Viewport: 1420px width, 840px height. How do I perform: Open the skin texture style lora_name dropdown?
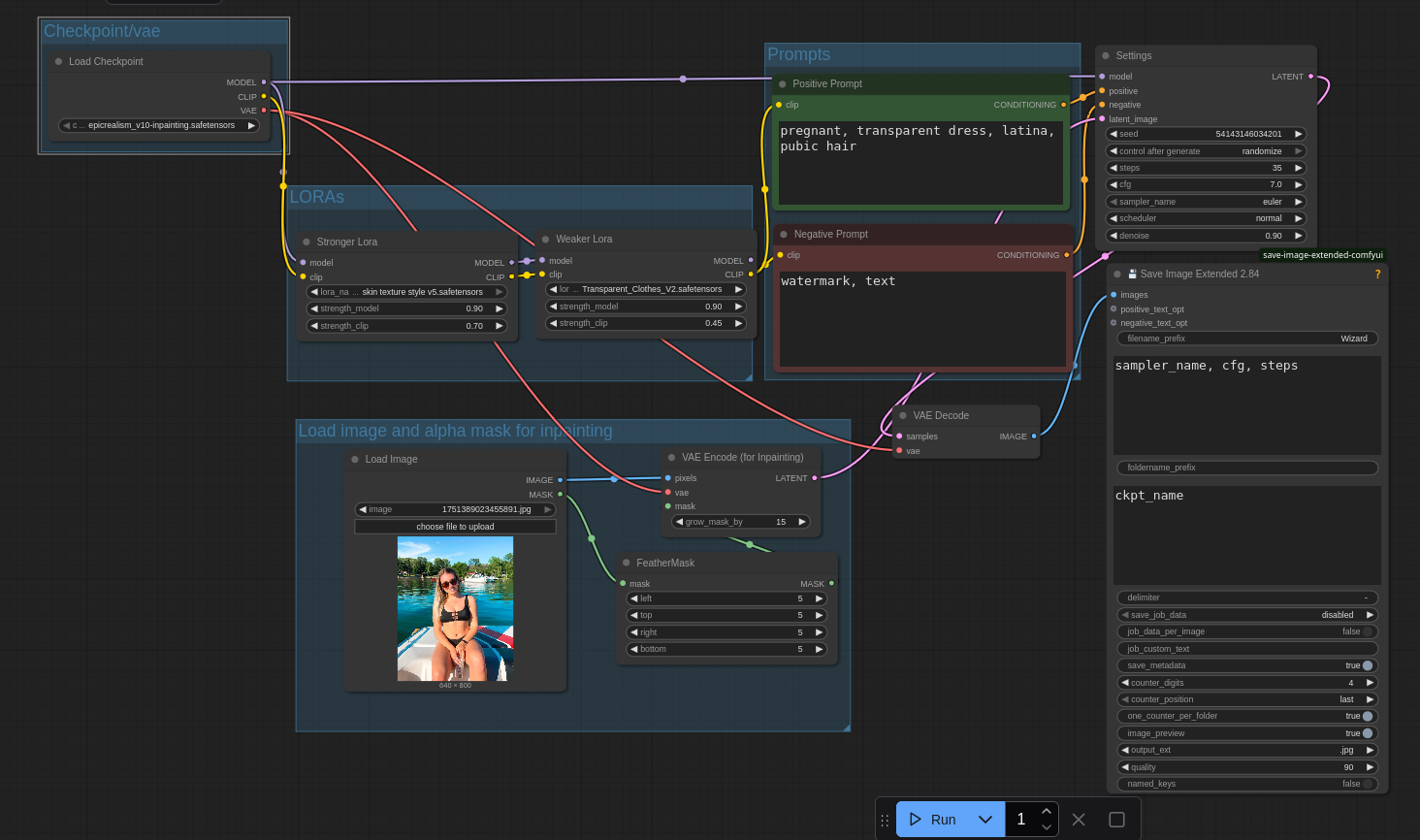point(406,292)
